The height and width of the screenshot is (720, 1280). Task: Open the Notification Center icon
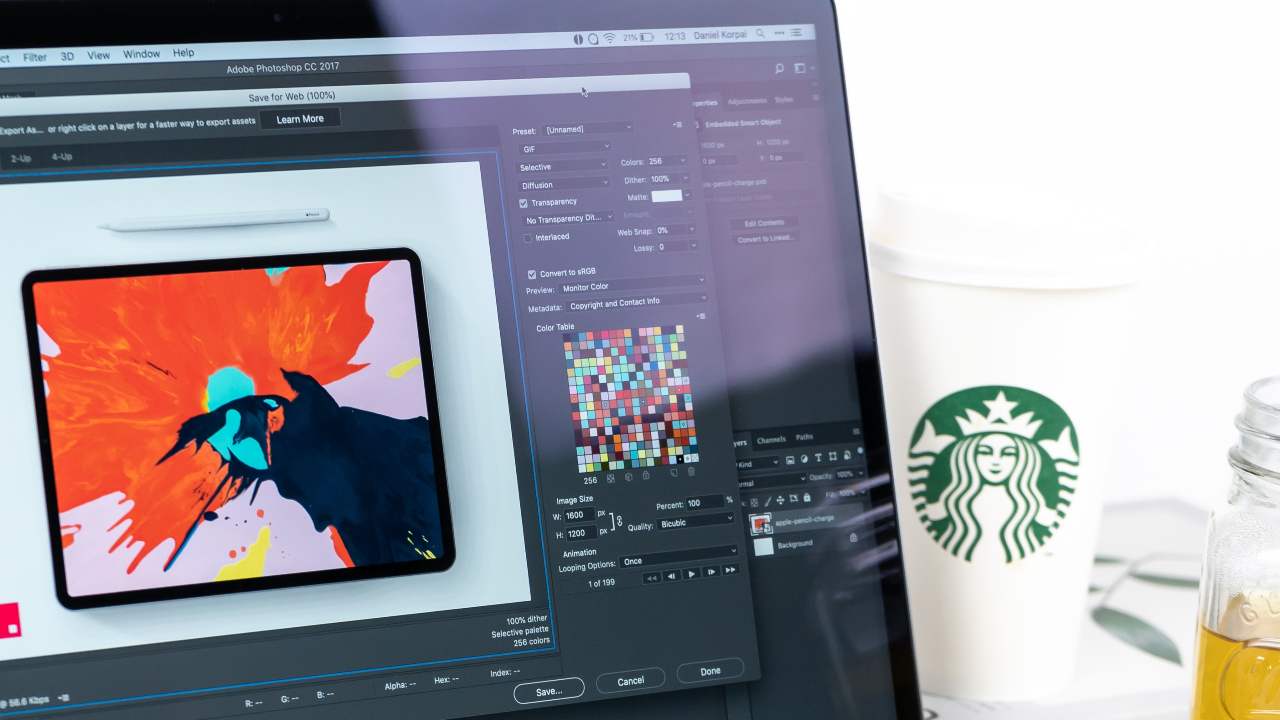(x=796, y=32)
